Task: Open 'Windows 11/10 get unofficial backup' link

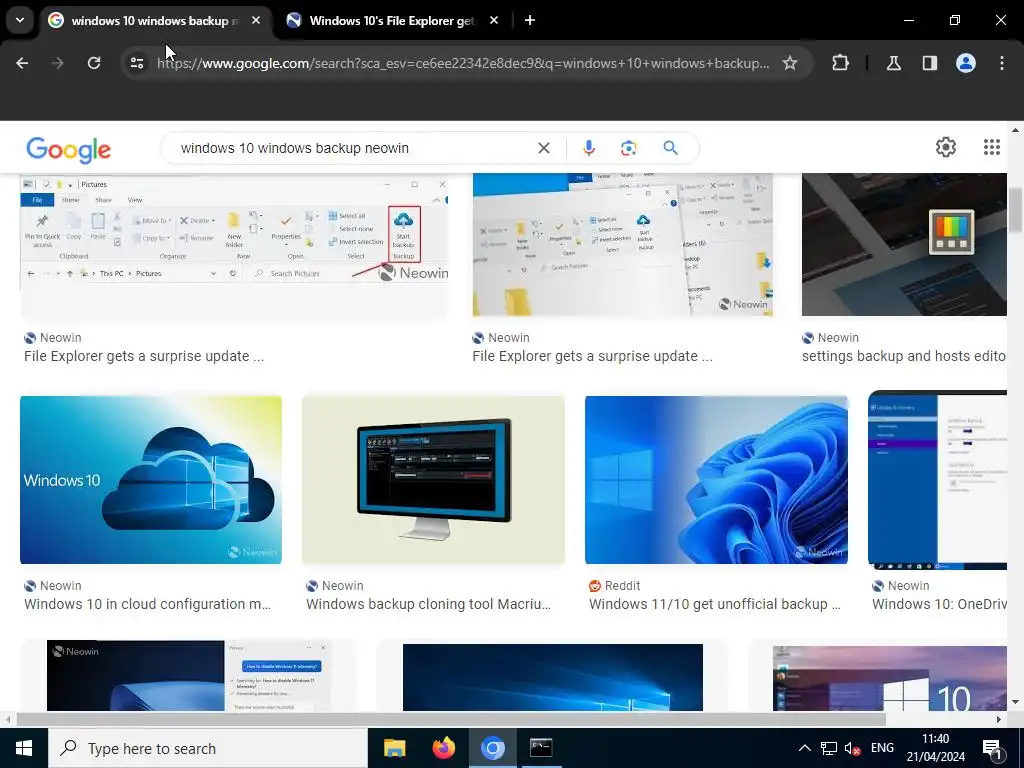Action: pos(714,604)
